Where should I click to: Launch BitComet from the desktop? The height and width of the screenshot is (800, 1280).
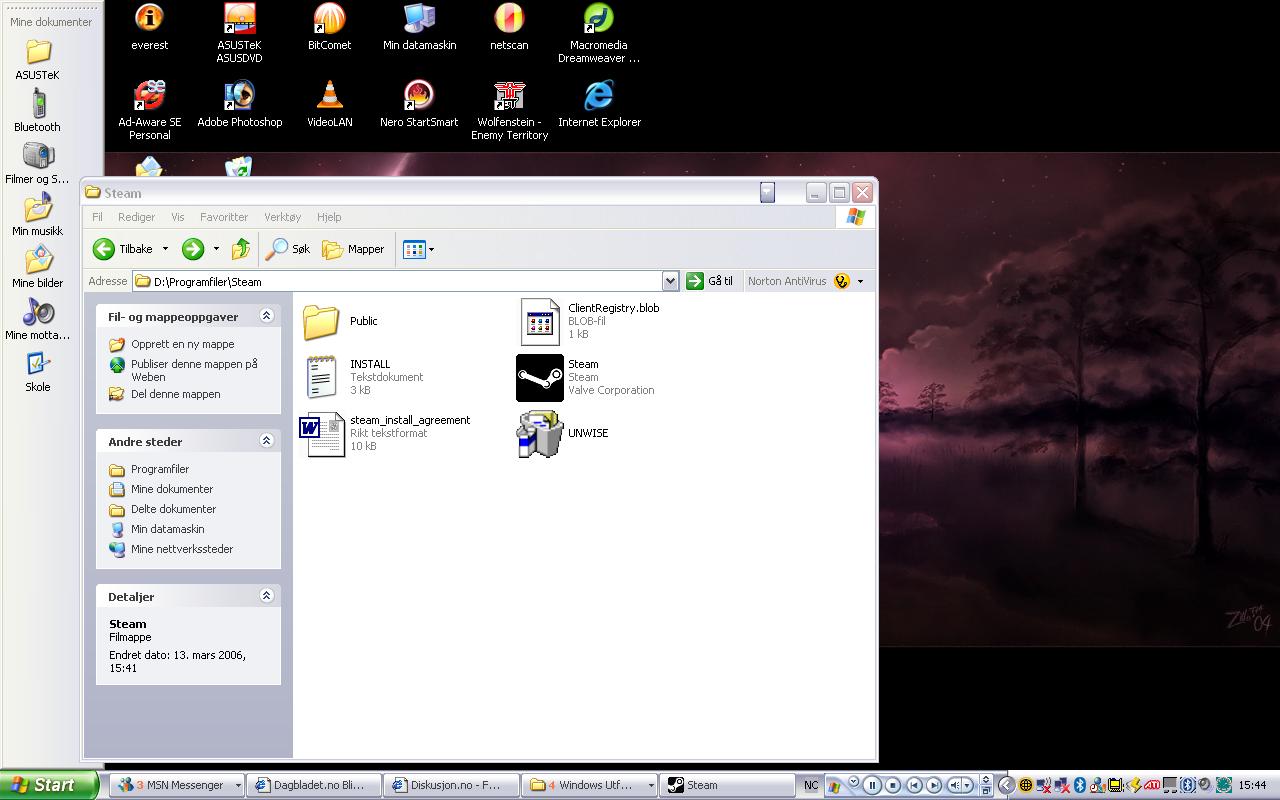[329, 27]
